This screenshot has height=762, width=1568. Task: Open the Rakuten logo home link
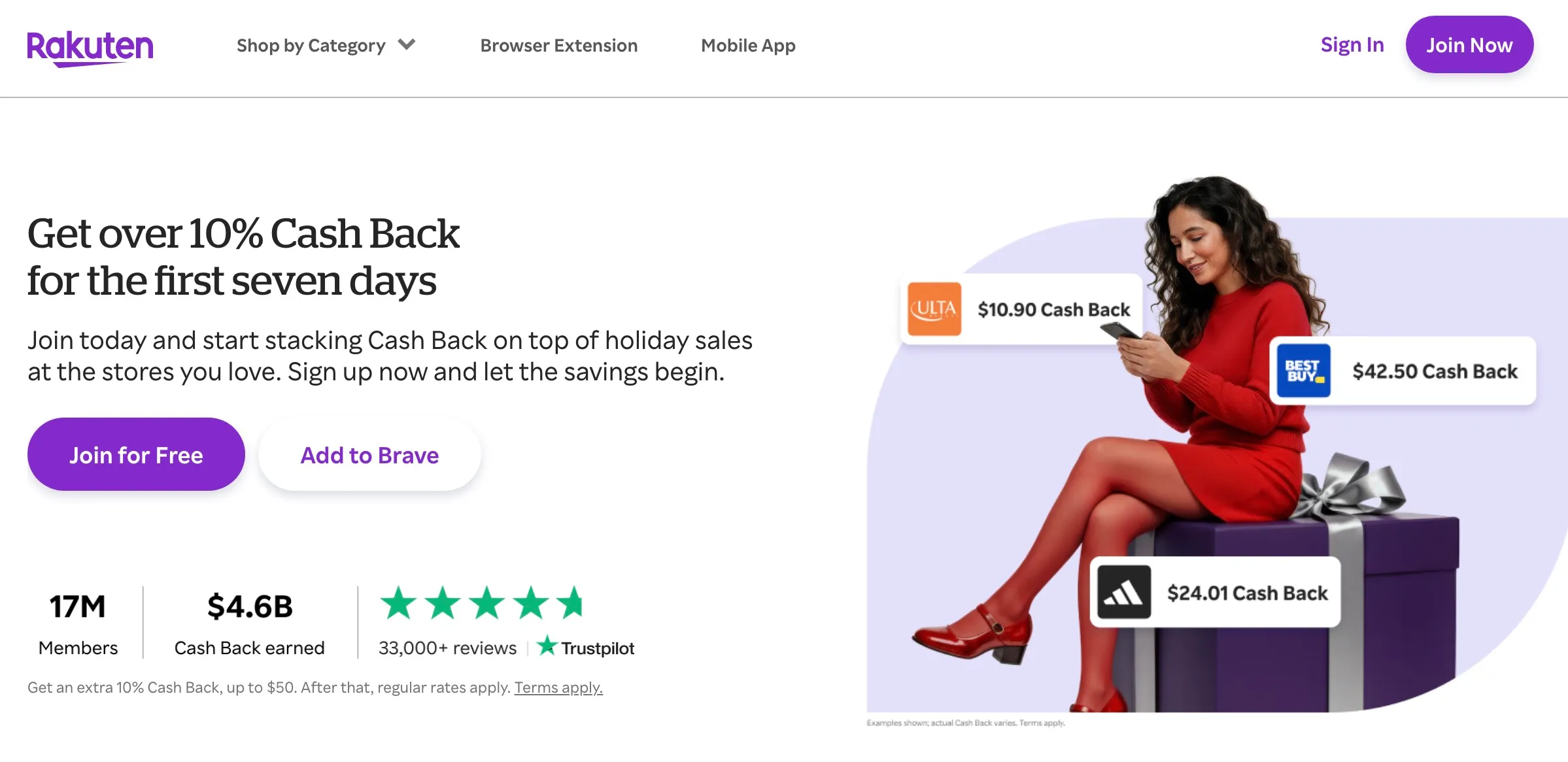90,48
